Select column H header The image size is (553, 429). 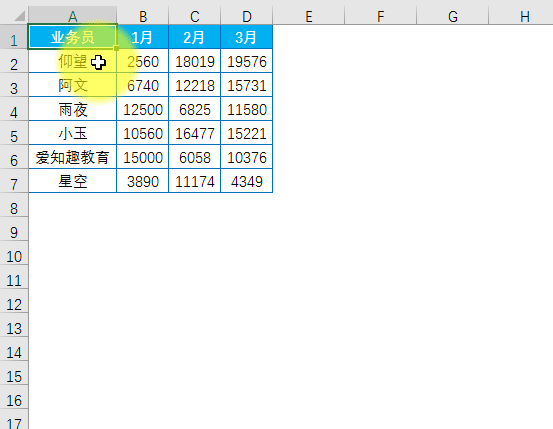tap(524, 16)
